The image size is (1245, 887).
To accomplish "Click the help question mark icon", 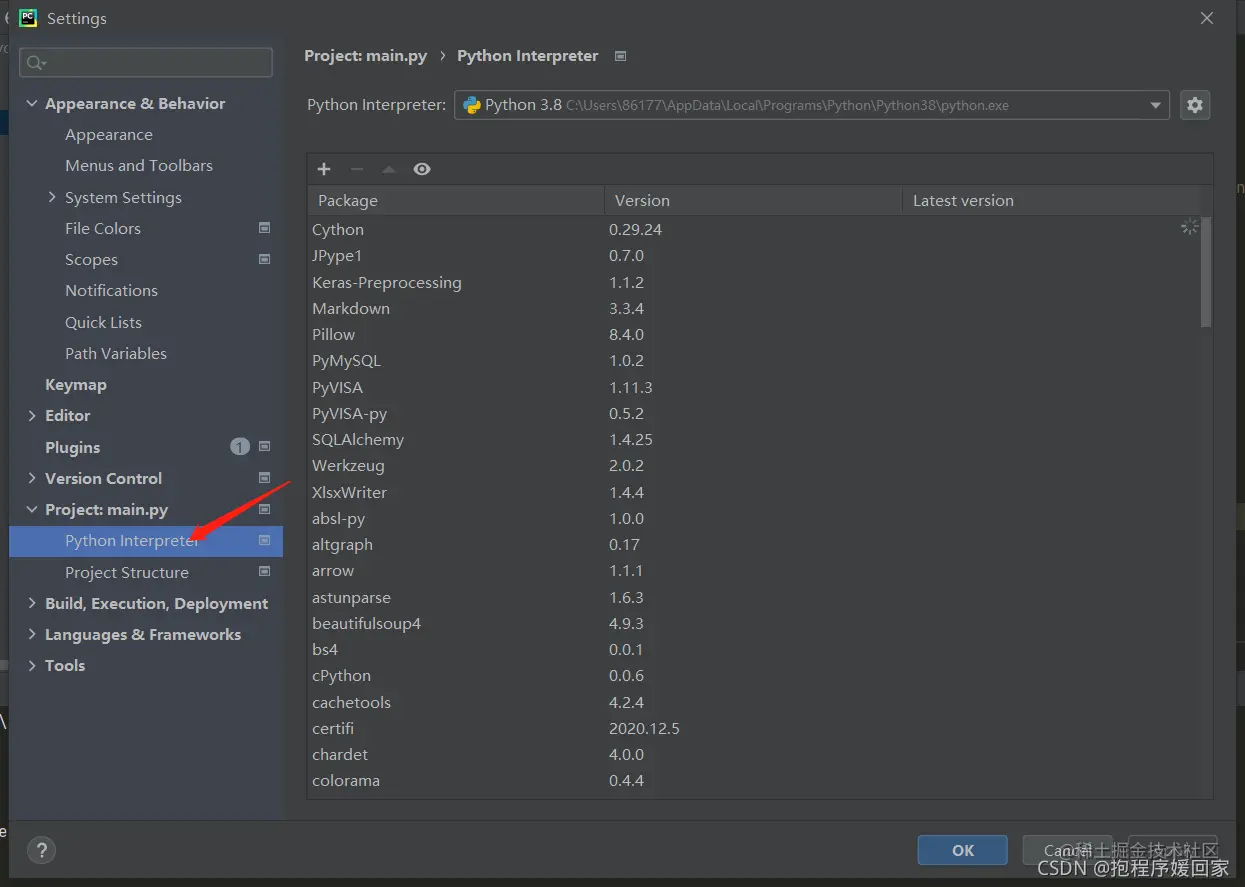I will 41,851.
